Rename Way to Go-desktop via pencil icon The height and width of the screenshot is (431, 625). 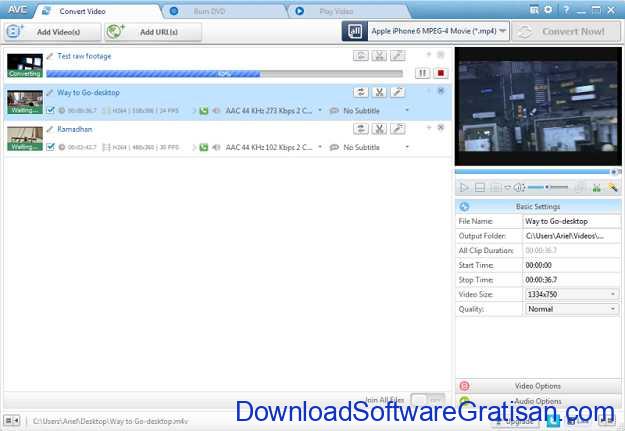pos(50,93)
